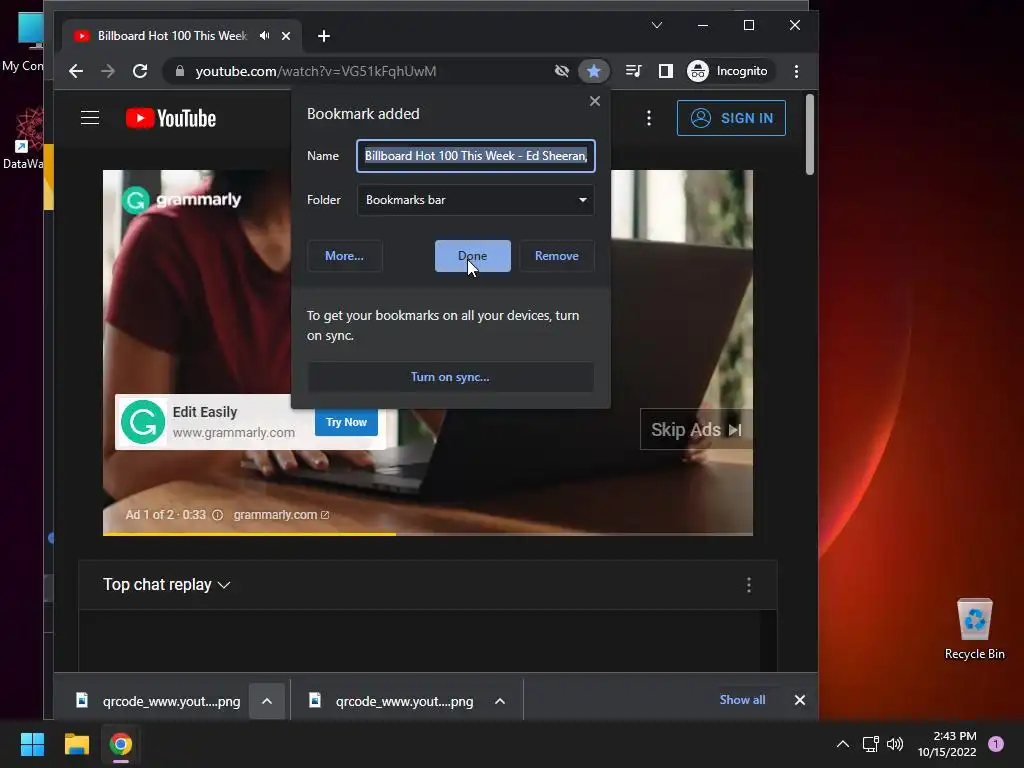1024x768 pixels.
Task: Open chat replay three-dot options
Action: coord(749,585)
